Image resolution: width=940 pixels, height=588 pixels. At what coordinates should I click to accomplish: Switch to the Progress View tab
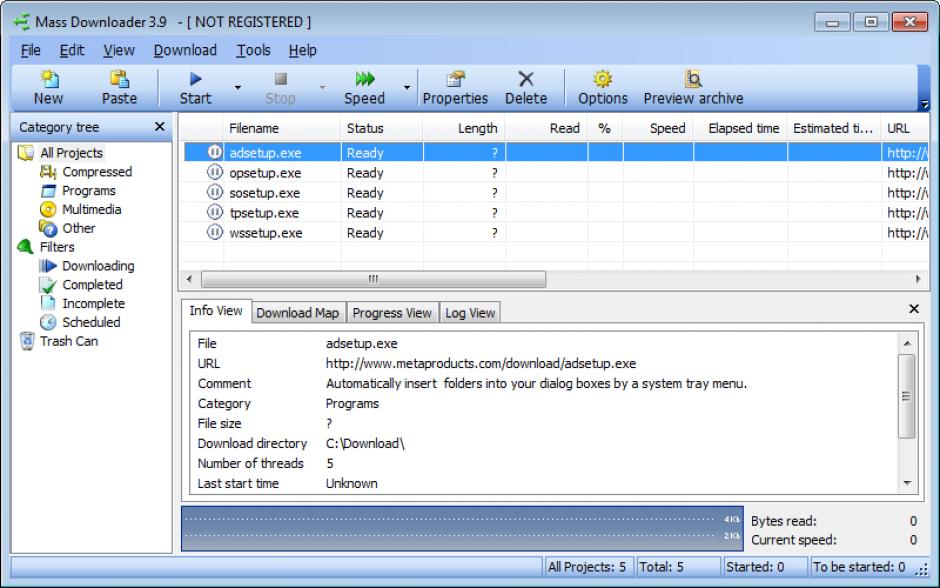(392, 313)
